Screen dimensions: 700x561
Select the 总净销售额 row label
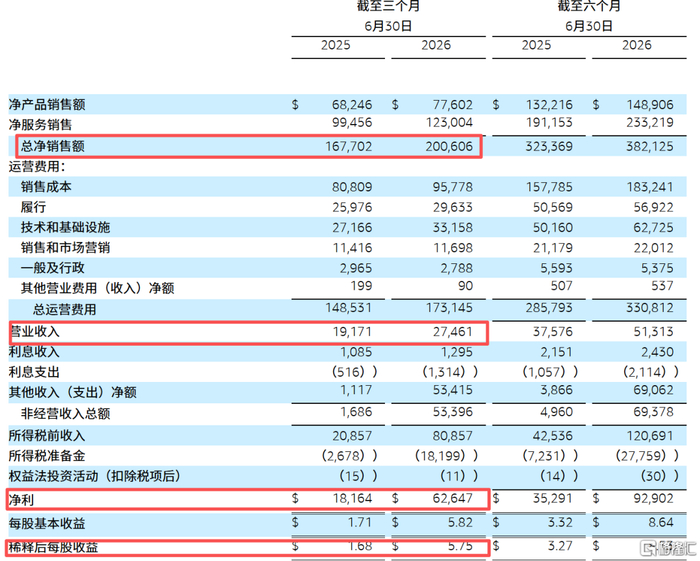point(53,146)
